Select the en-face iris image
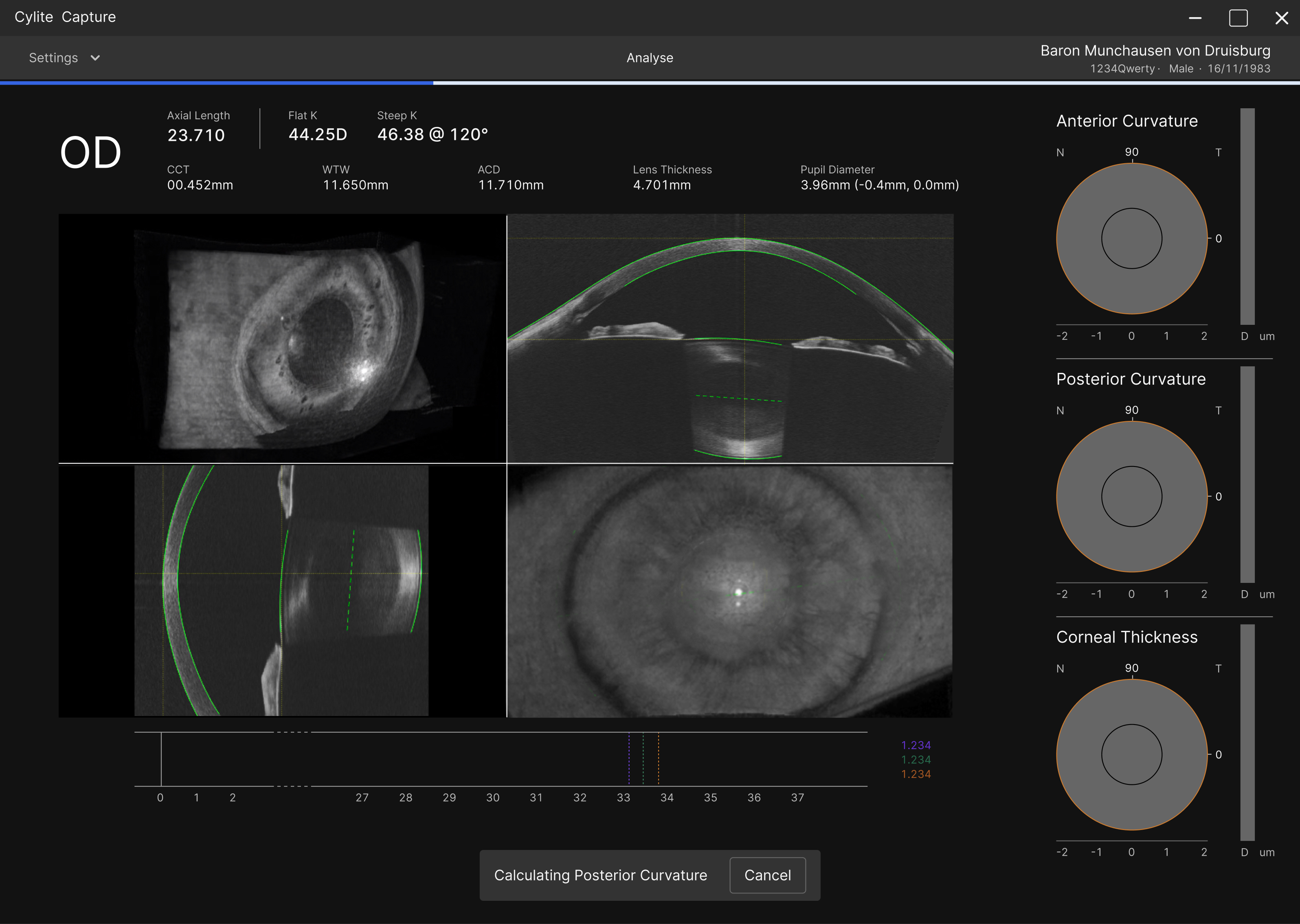This screenshot has height=924, width=1300. pos(730,590)
